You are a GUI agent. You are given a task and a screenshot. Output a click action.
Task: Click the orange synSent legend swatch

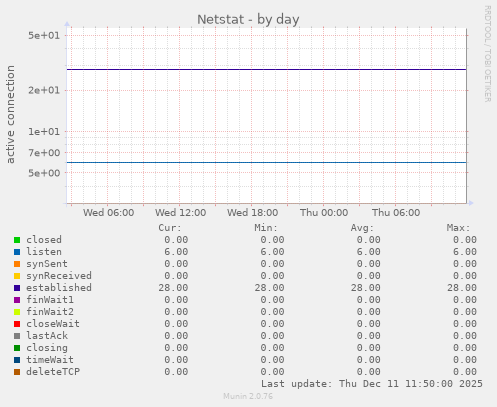click(x=17, y=264)
